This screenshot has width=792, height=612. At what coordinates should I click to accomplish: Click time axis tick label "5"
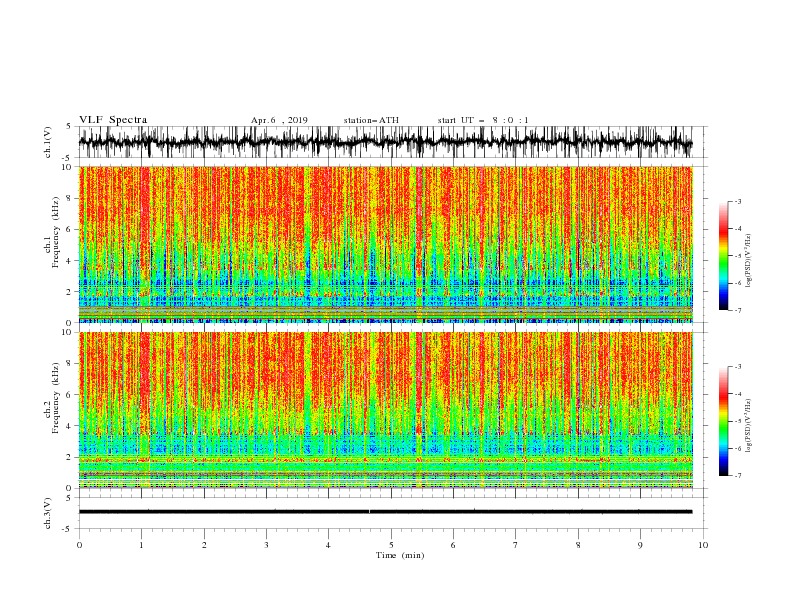[391, 545]
